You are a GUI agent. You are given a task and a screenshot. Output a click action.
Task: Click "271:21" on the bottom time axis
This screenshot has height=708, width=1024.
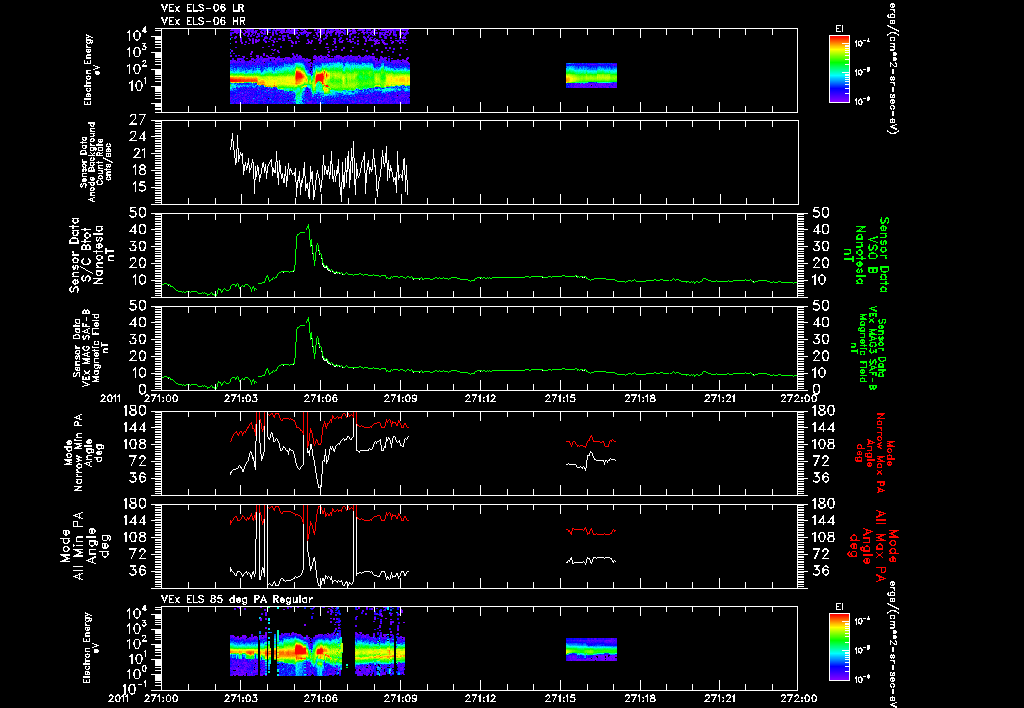point(720,698)
